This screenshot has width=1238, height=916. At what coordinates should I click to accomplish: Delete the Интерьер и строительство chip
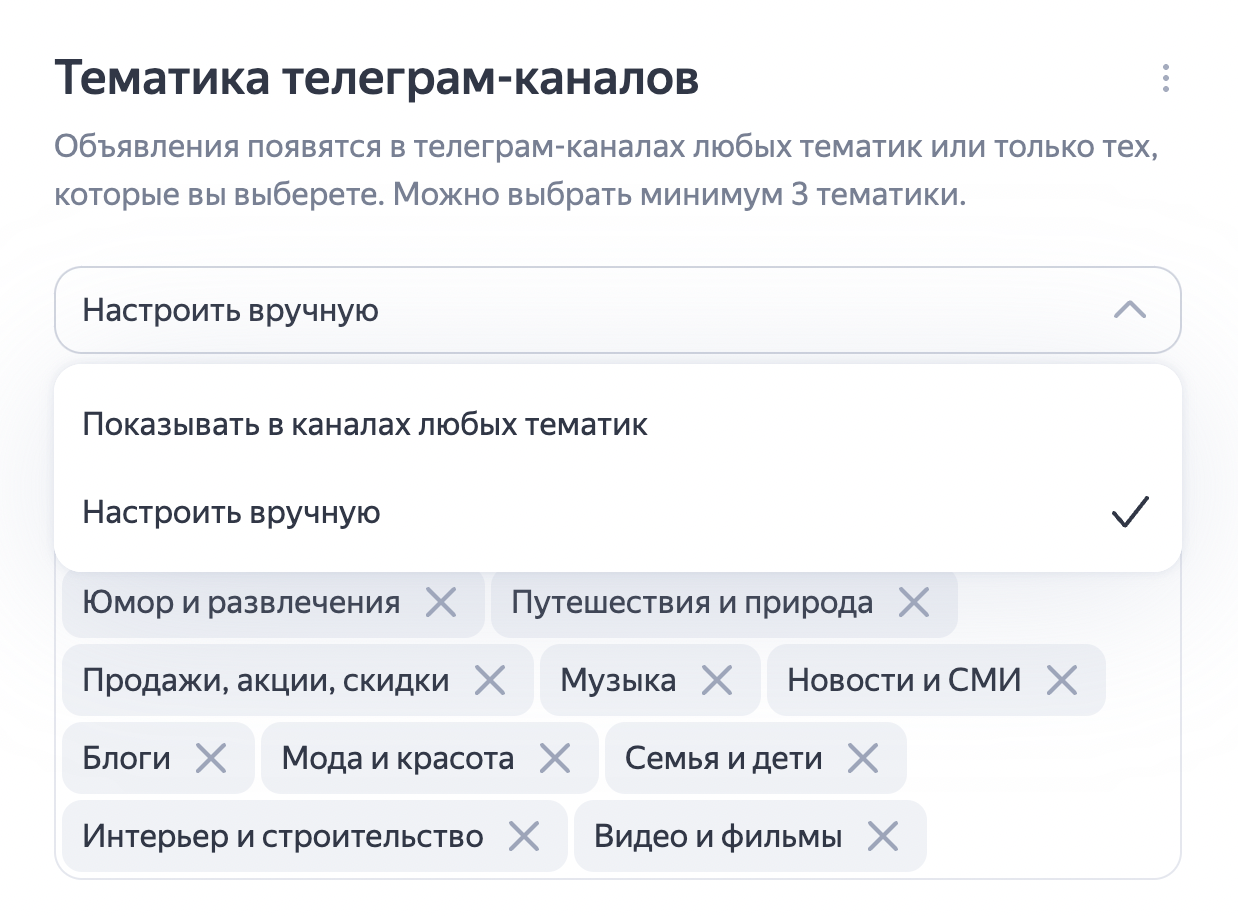pyautogui.click(x=523, y=836)
